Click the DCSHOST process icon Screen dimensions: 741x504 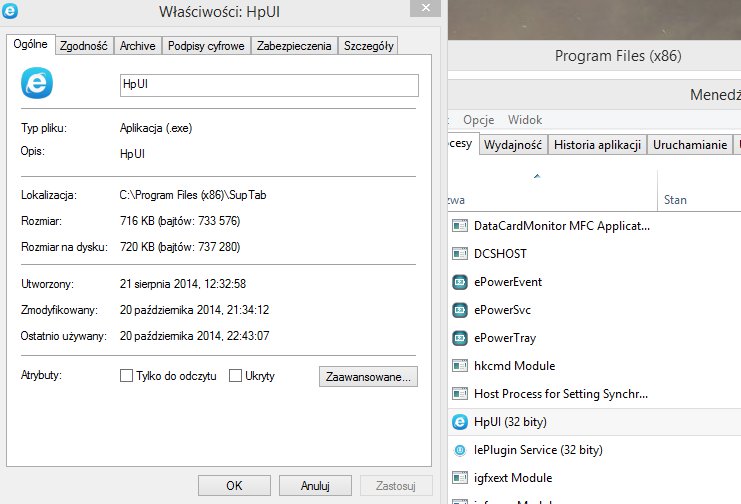(460, 254)
